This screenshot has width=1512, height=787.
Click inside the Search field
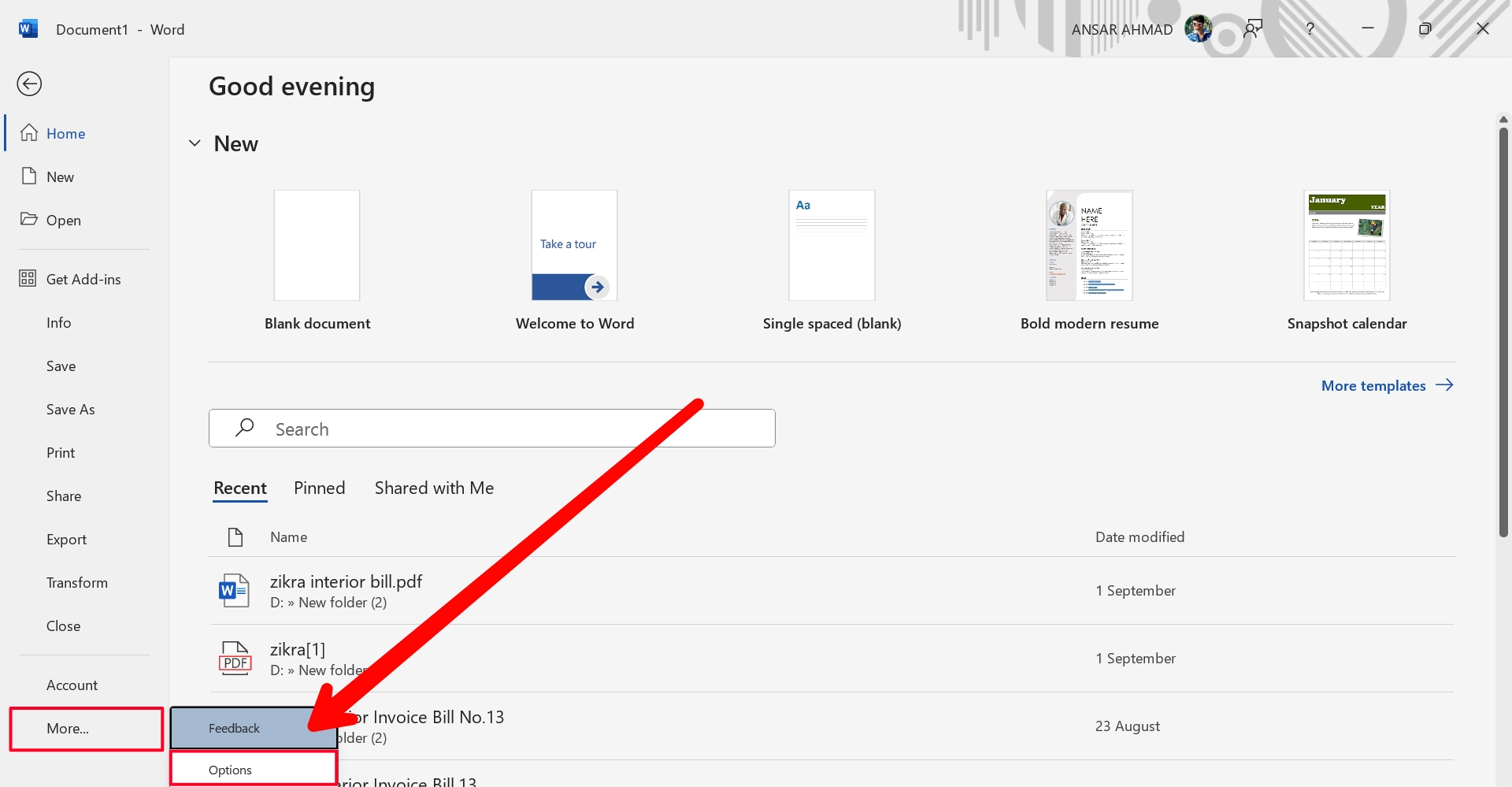click(x=492, y=428)
